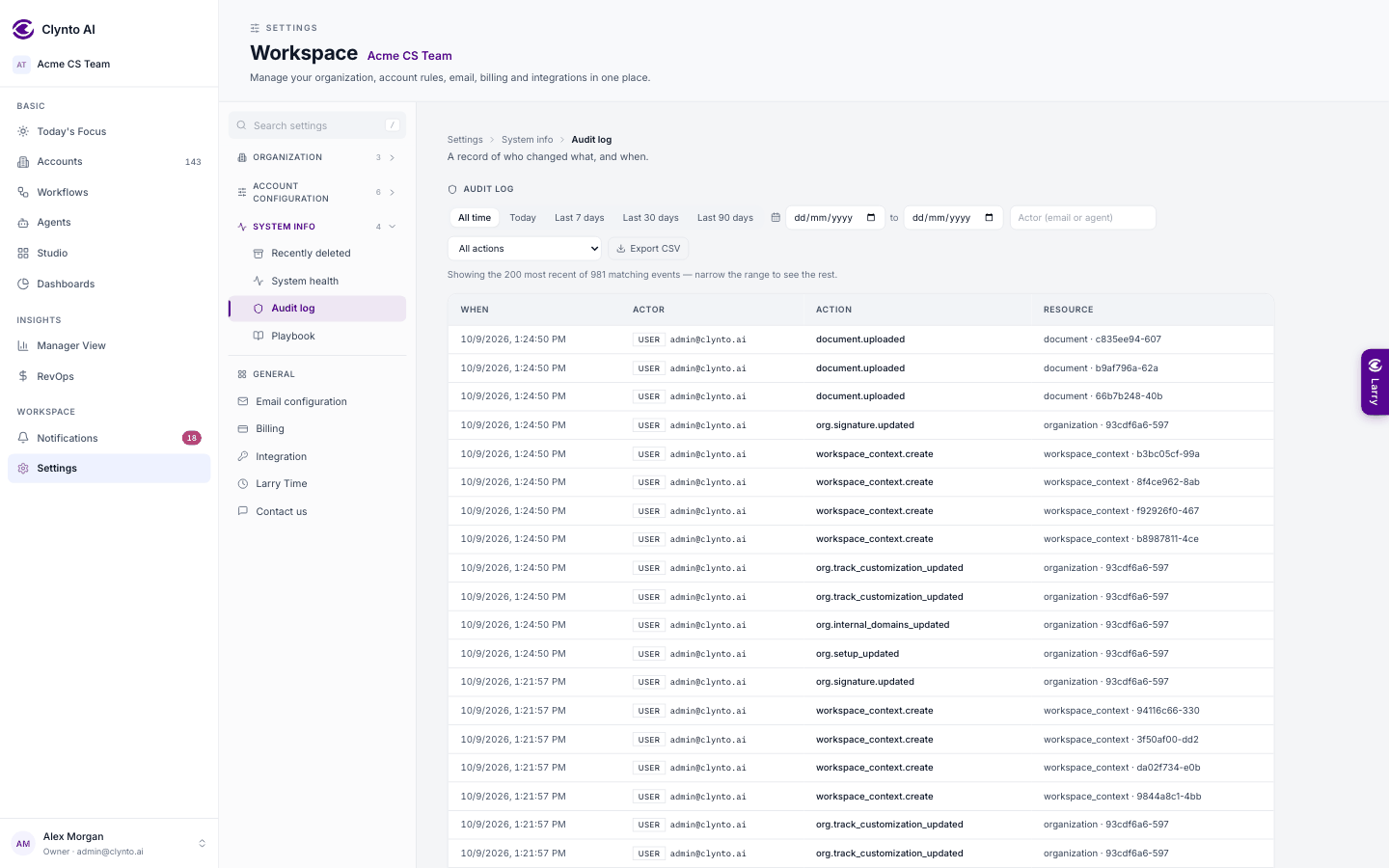
Task: Open RevOps dollar icon
Action: (x=23, y=376)
